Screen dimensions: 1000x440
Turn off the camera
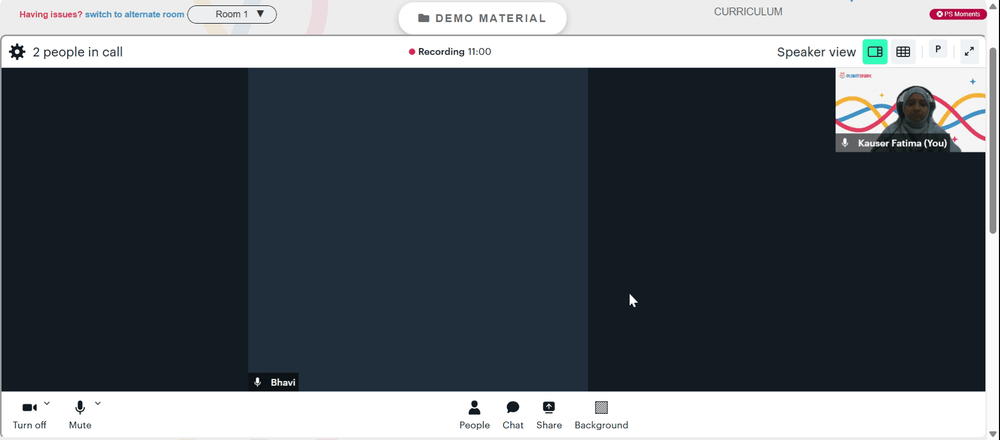point(29,415)
